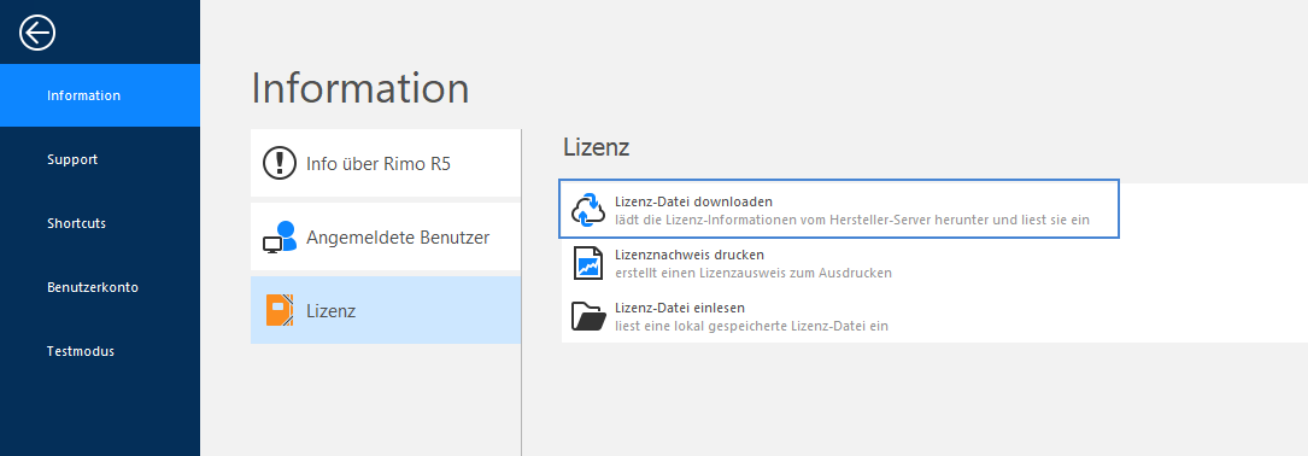
Task: Choose Lizenz-Datei einlesen
Action: click(x=935, y=316)
